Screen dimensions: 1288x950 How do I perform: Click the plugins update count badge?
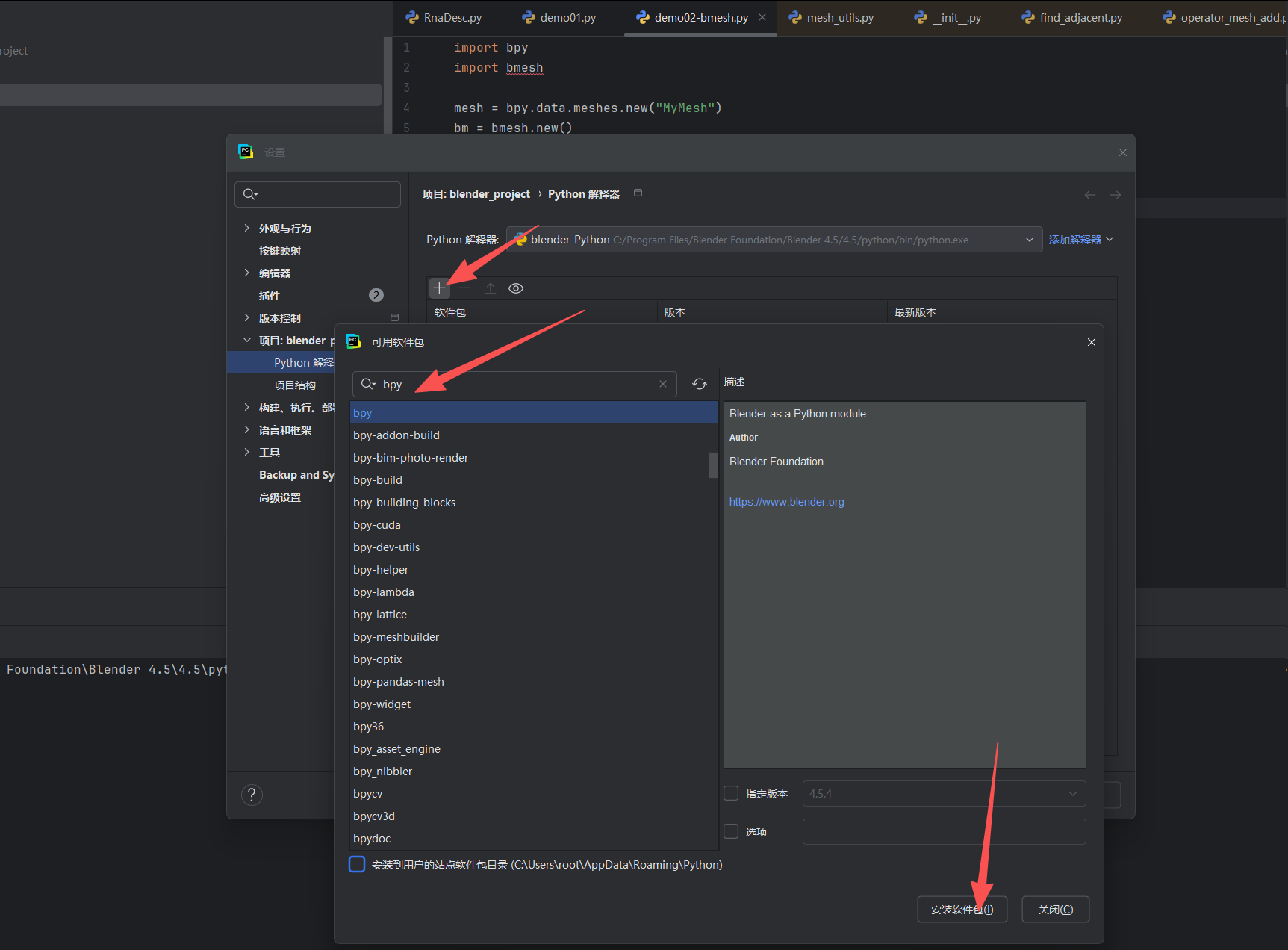coord(376,296)
